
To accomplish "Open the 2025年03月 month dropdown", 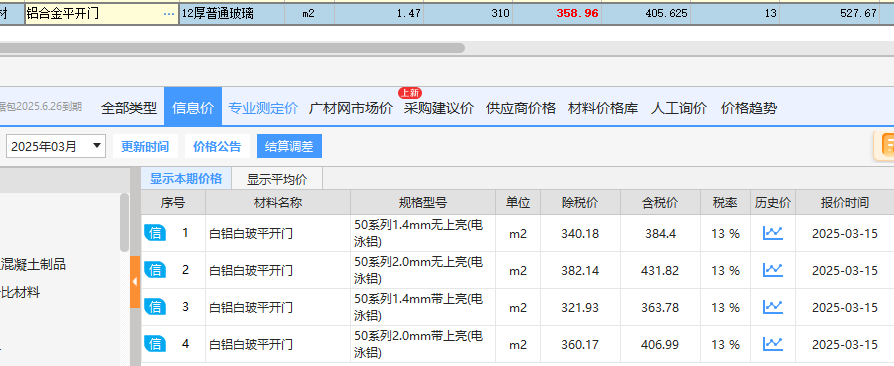I will 56,147.
